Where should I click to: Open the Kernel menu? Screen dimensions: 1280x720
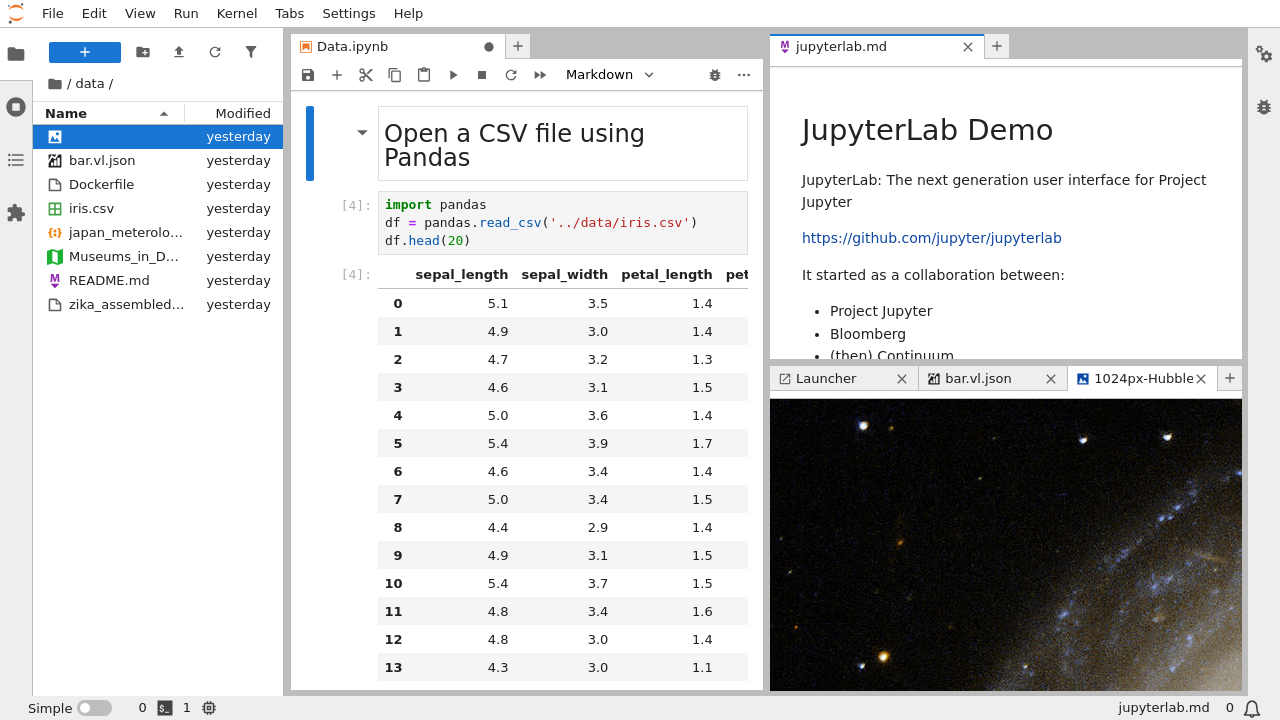(x=236, y=13)
